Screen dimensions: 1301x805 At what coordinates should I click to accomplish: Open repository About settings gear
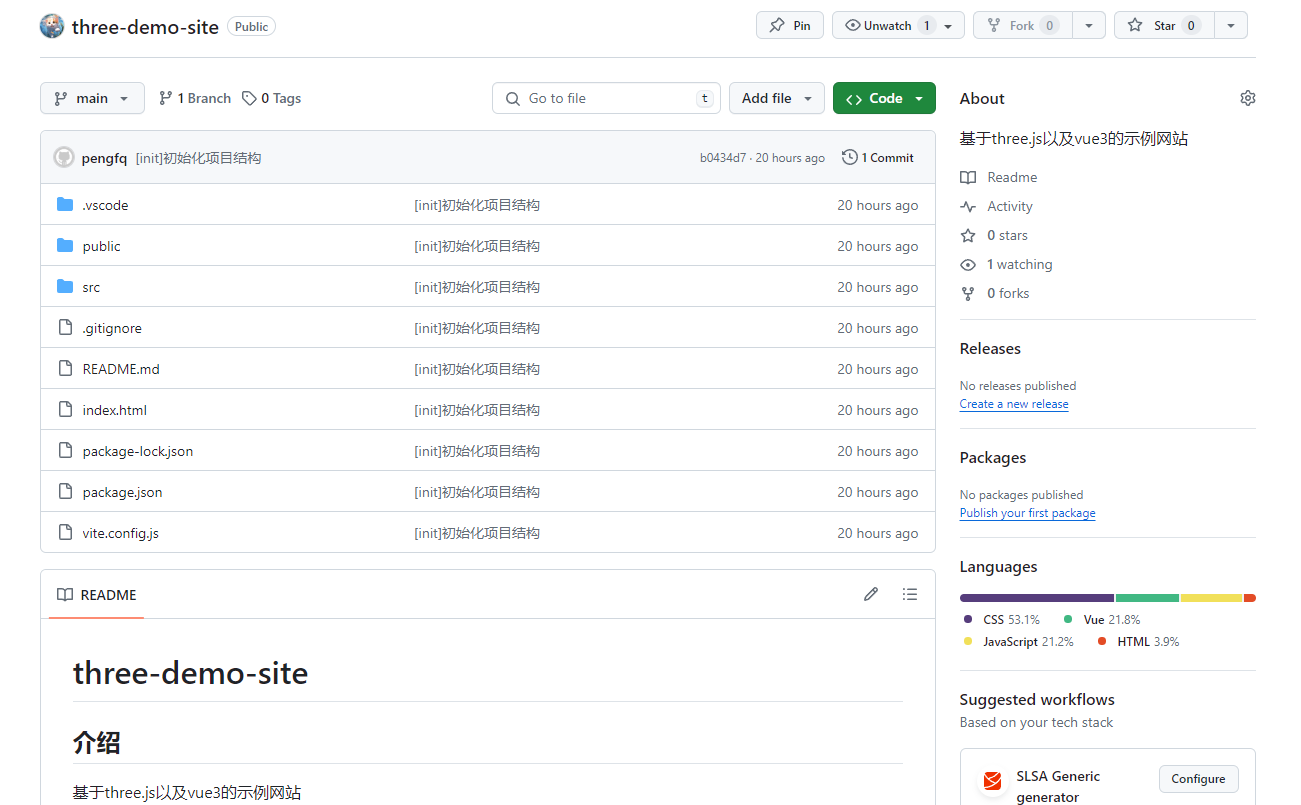[x=1247, y=98]
